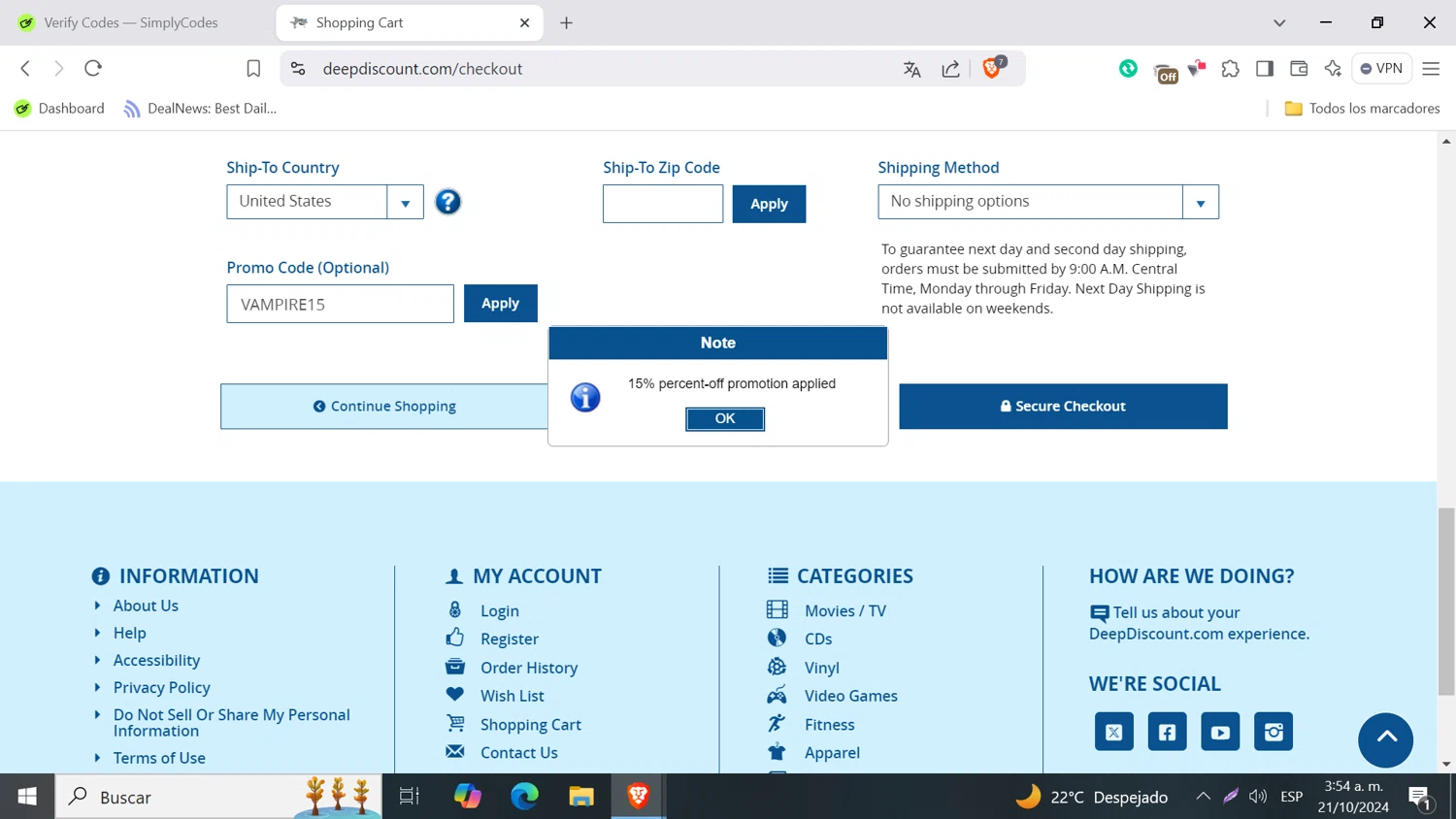The image size is (1456, 819).
Task: Open the Accessibility link
Action: point(156,660)
